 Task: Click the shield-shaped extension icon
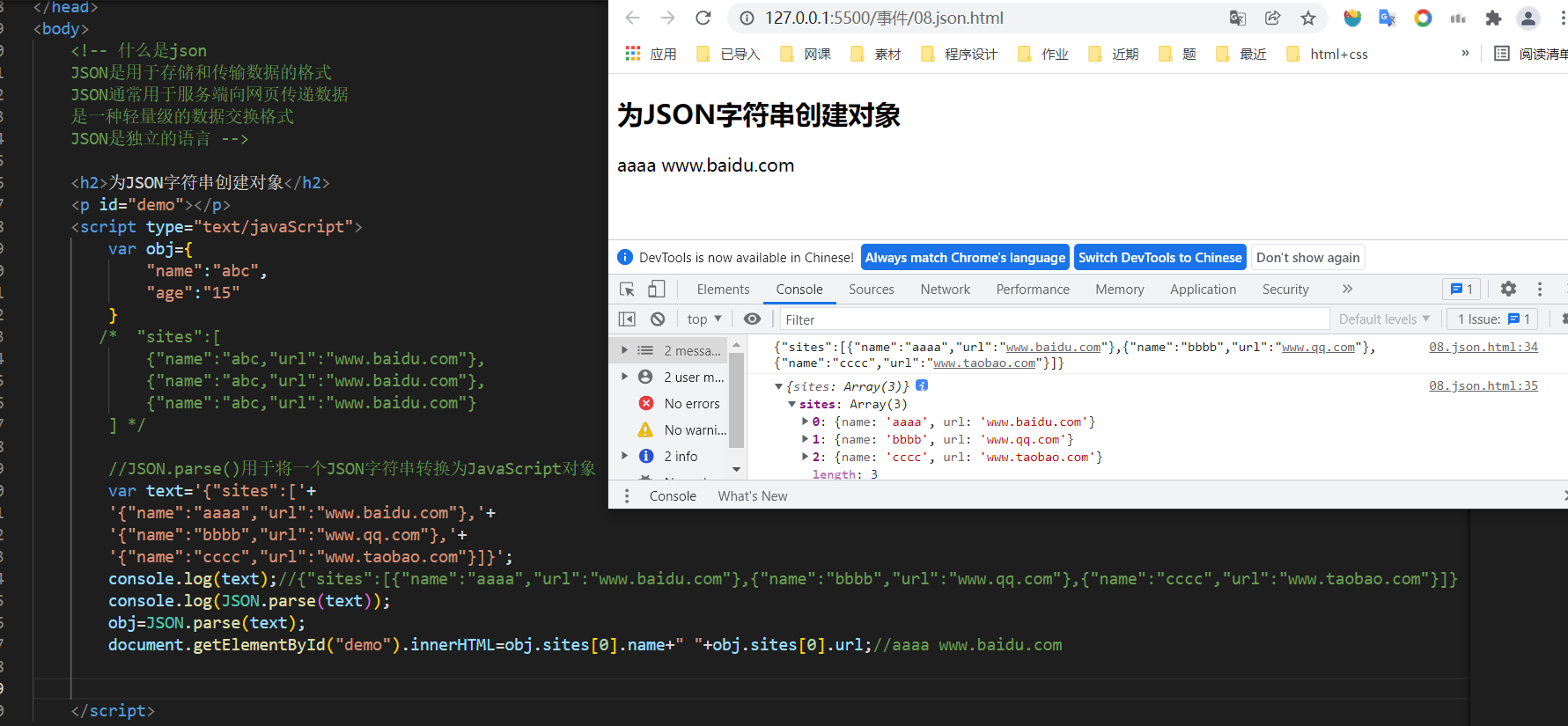tap(1352, 18)
